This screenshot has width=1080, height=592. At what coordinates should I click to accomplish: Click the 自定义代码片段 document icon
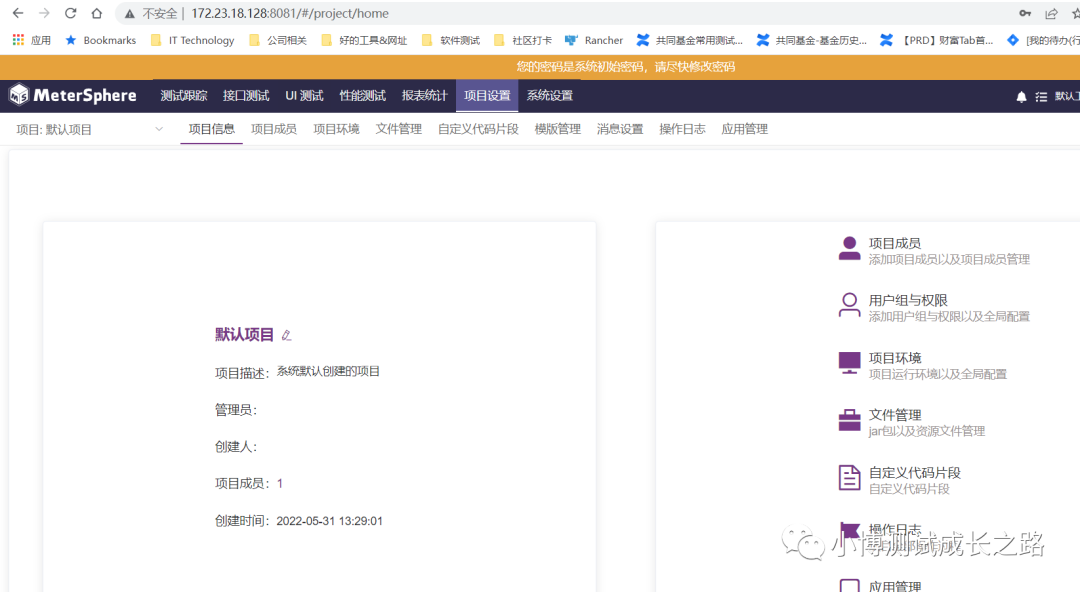coord(849,478)
